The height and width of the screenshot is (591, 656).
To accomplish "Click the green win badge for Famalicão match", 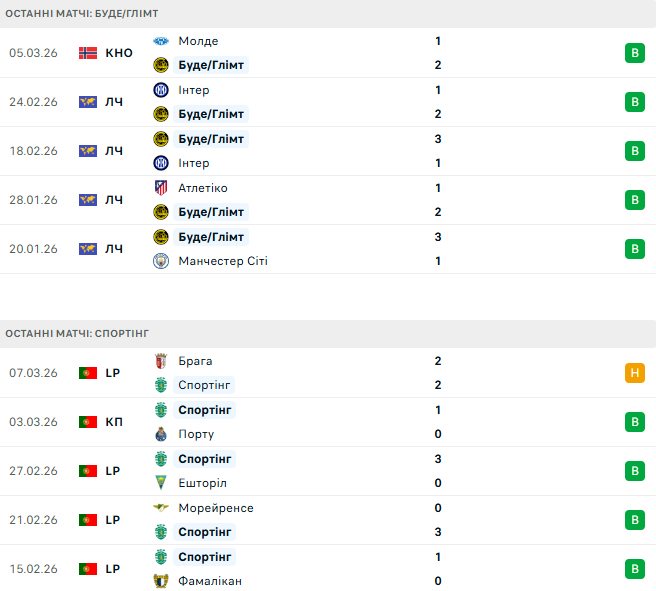I will tap(633, 569).
